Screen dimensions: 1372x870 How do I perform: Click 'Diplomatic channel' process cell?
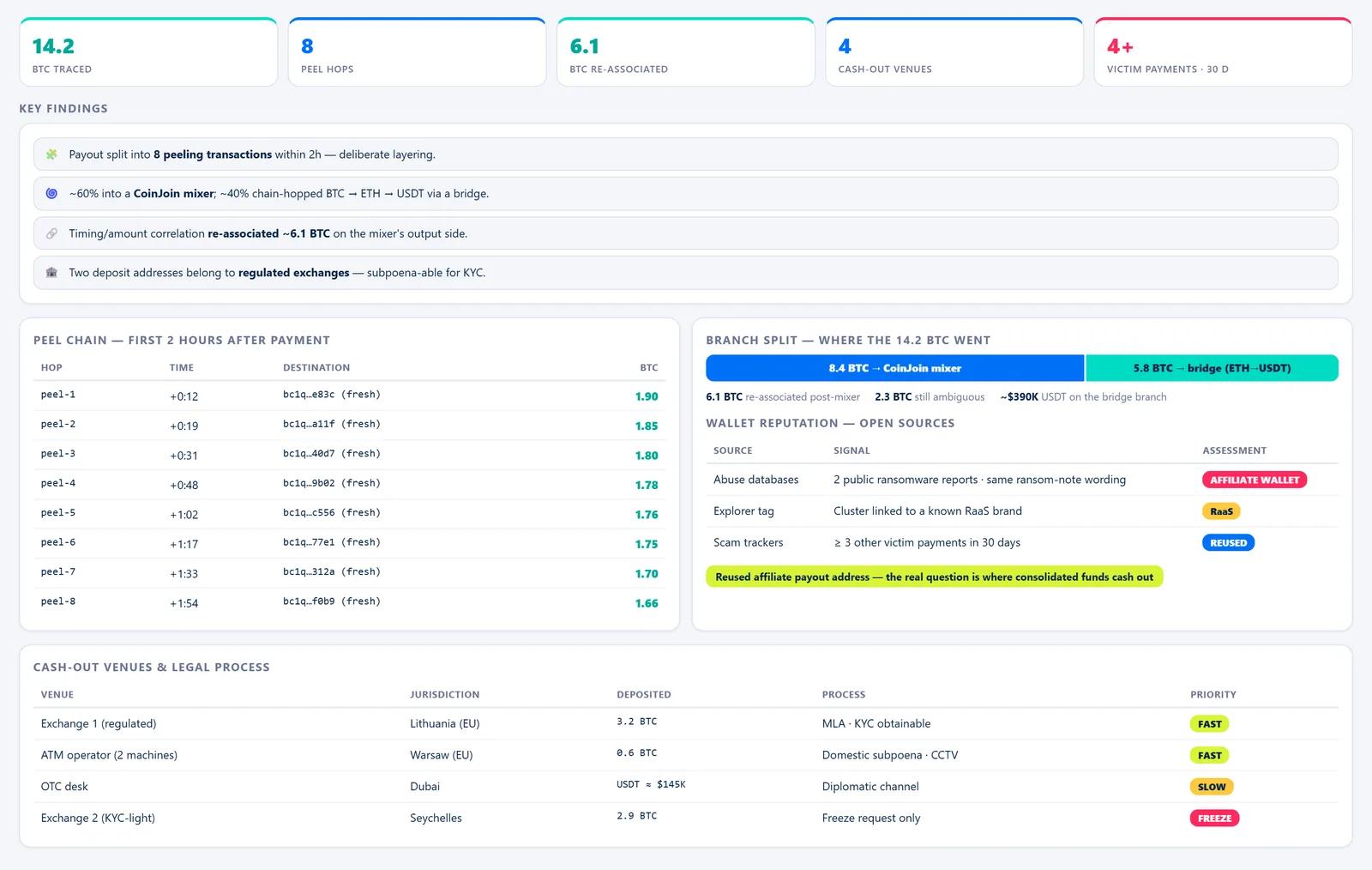[x=870, y=787]
